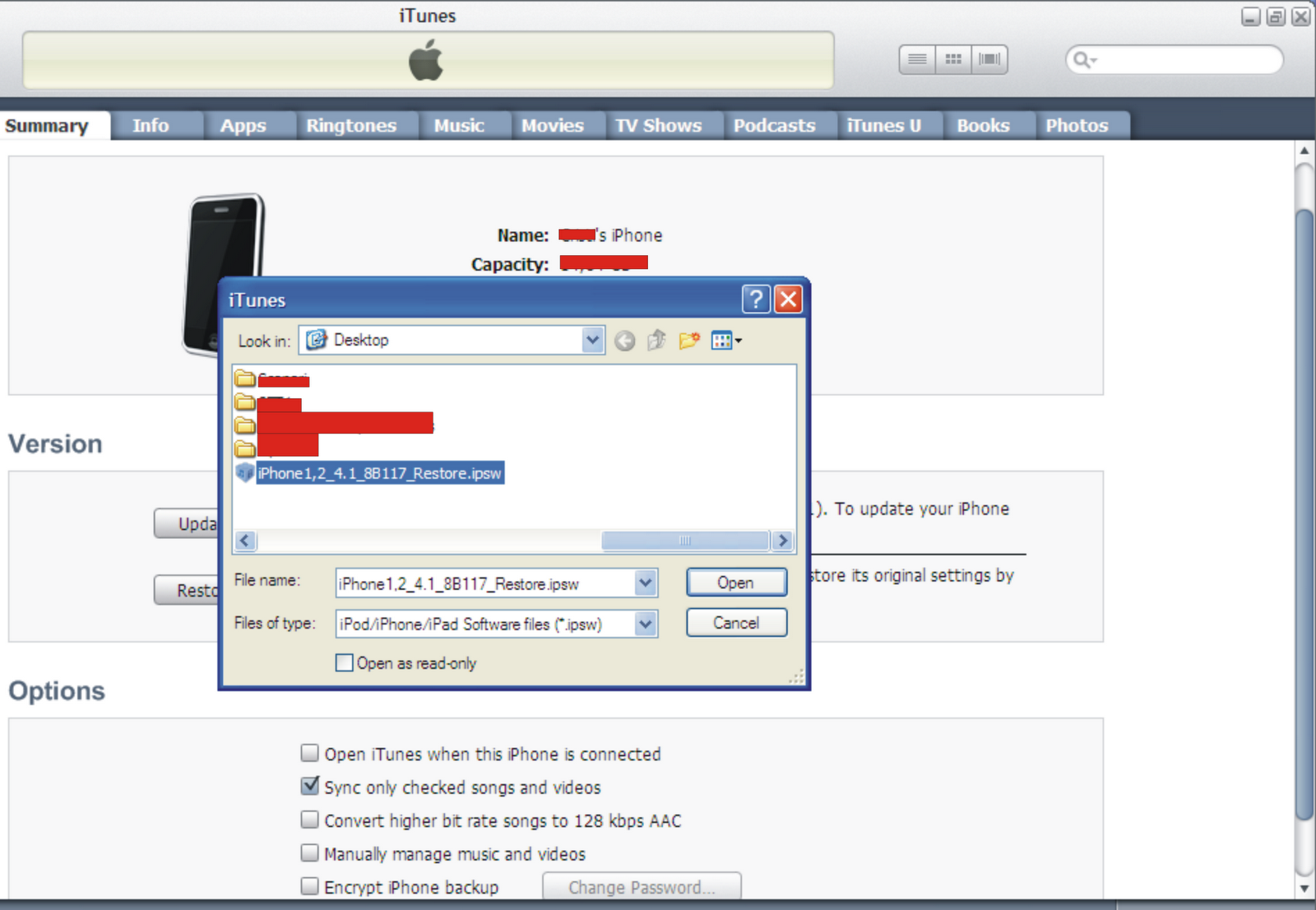1316x910 pixels.
Task: Switch to the Podcasts tab
Action: click(774, 125)
